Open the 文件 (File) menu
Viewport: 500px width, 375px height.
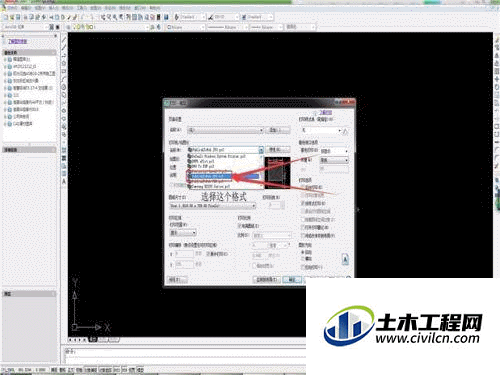pos(13,7)
